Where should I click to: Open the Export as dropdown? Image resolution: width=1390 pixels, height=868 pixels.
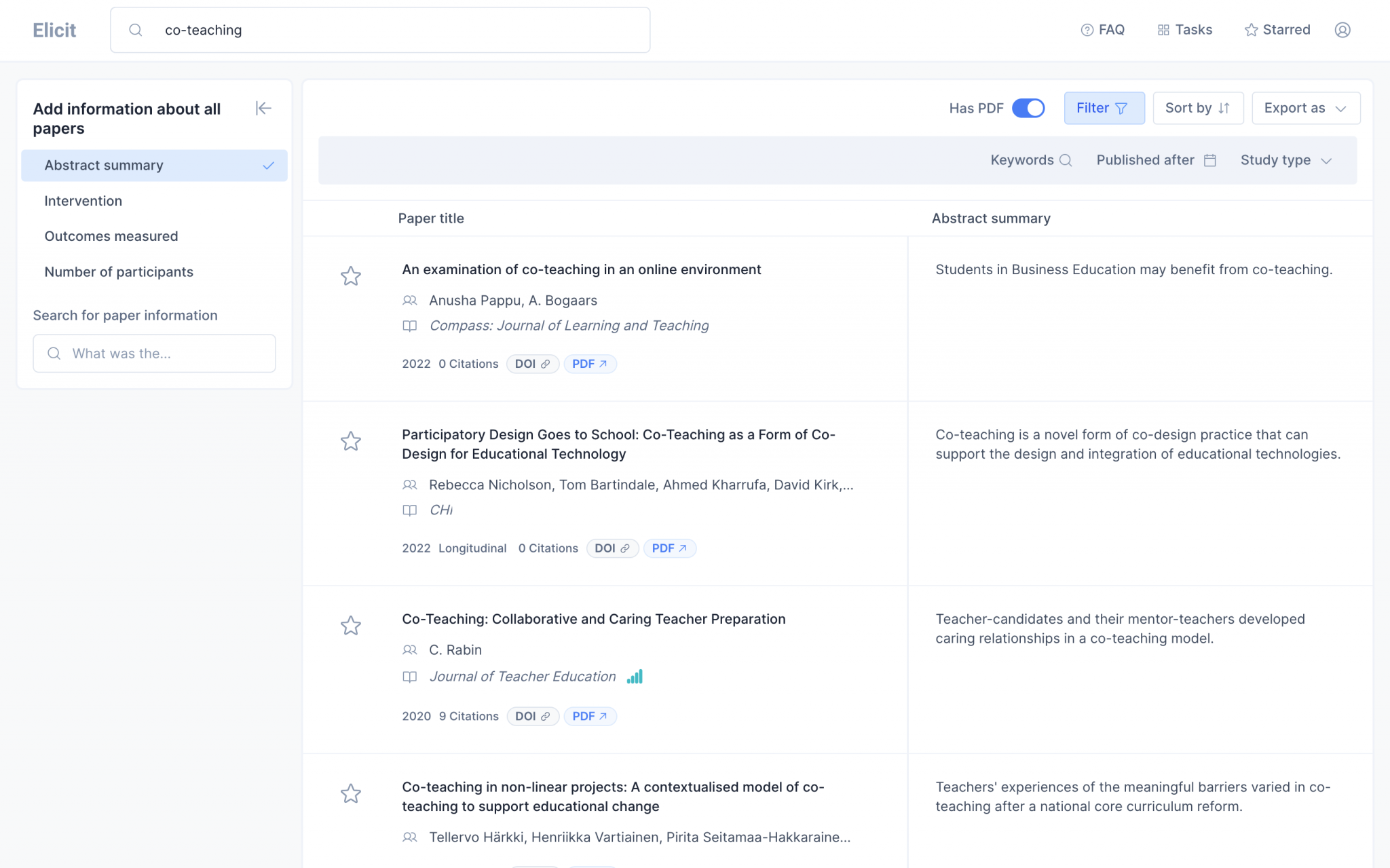pyautogui.click(x=1305, y=109)
